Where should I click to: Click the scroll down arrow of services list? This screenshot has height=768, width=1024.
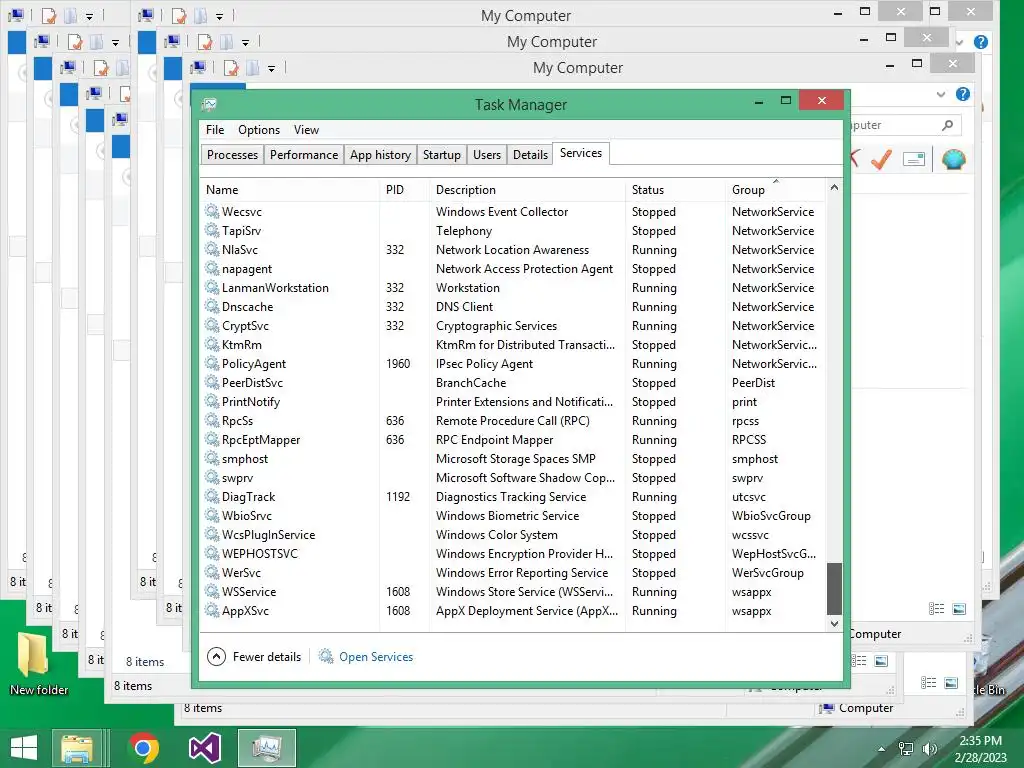click(x=834, y=624)
